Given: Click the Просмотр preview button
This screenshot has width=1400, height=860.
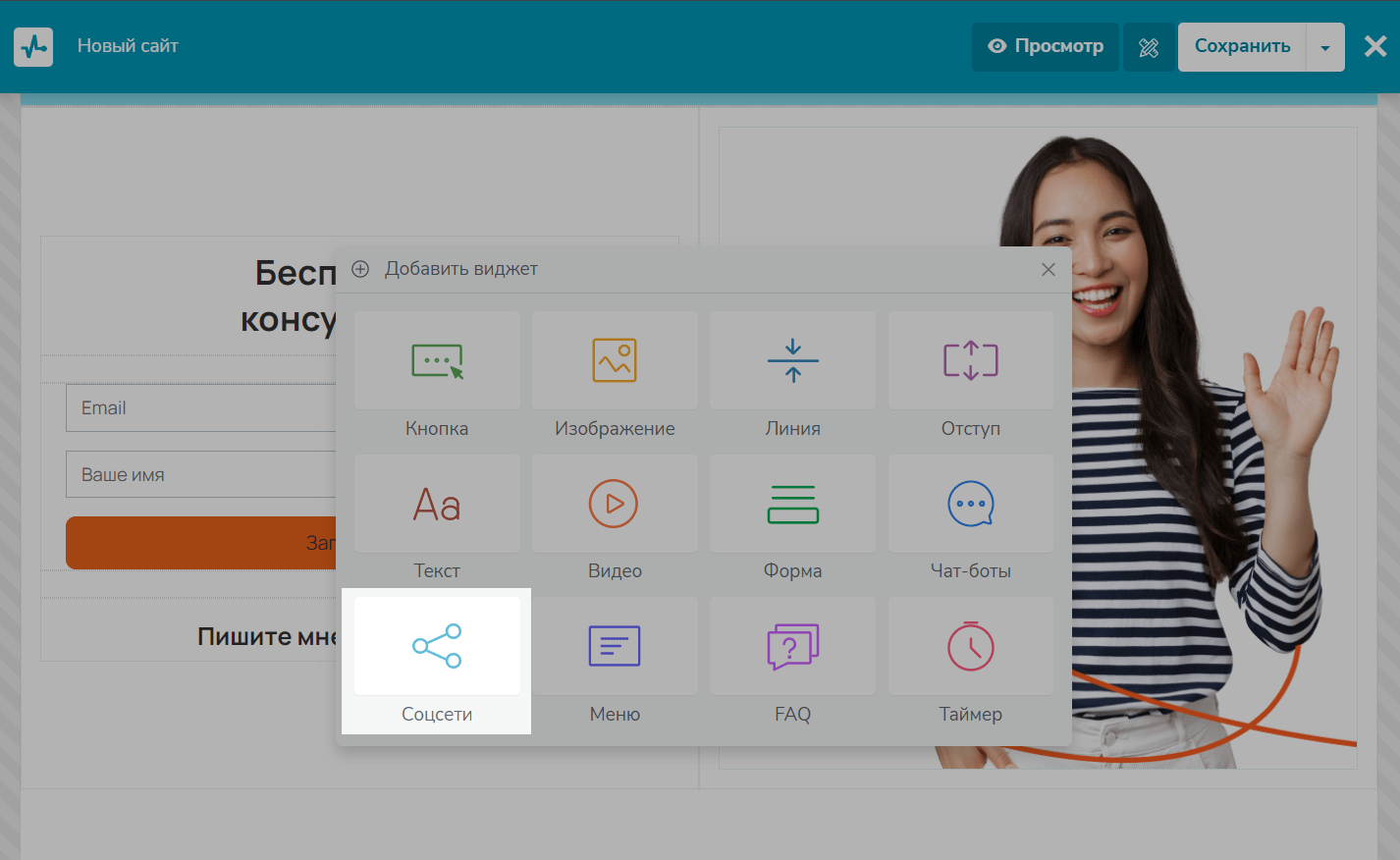Looking at the screenshot, I should [x=1046, y=46].
